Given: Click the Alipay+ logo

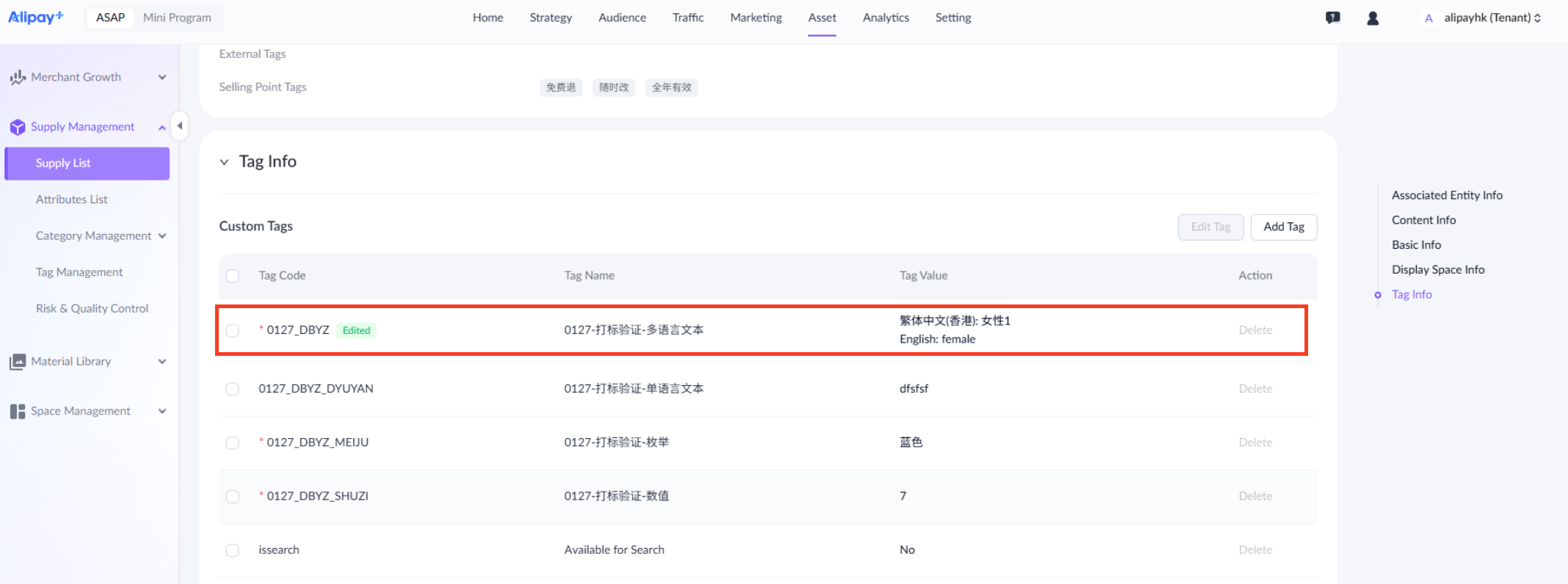Looking at the screenshot, I should point(35,18).
